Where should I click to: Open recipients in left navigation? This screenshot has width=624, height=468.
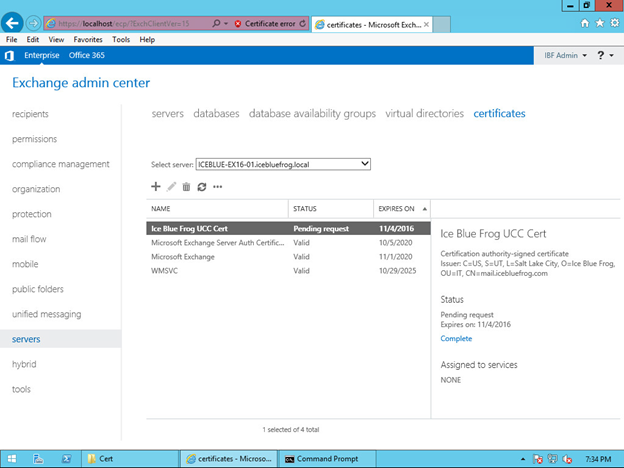coord(30,114)
